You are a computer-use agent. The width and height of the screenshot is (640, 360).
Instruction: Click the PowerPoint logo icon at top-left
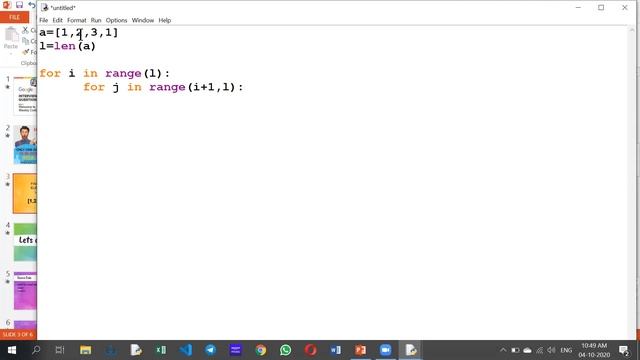point(7,5)
